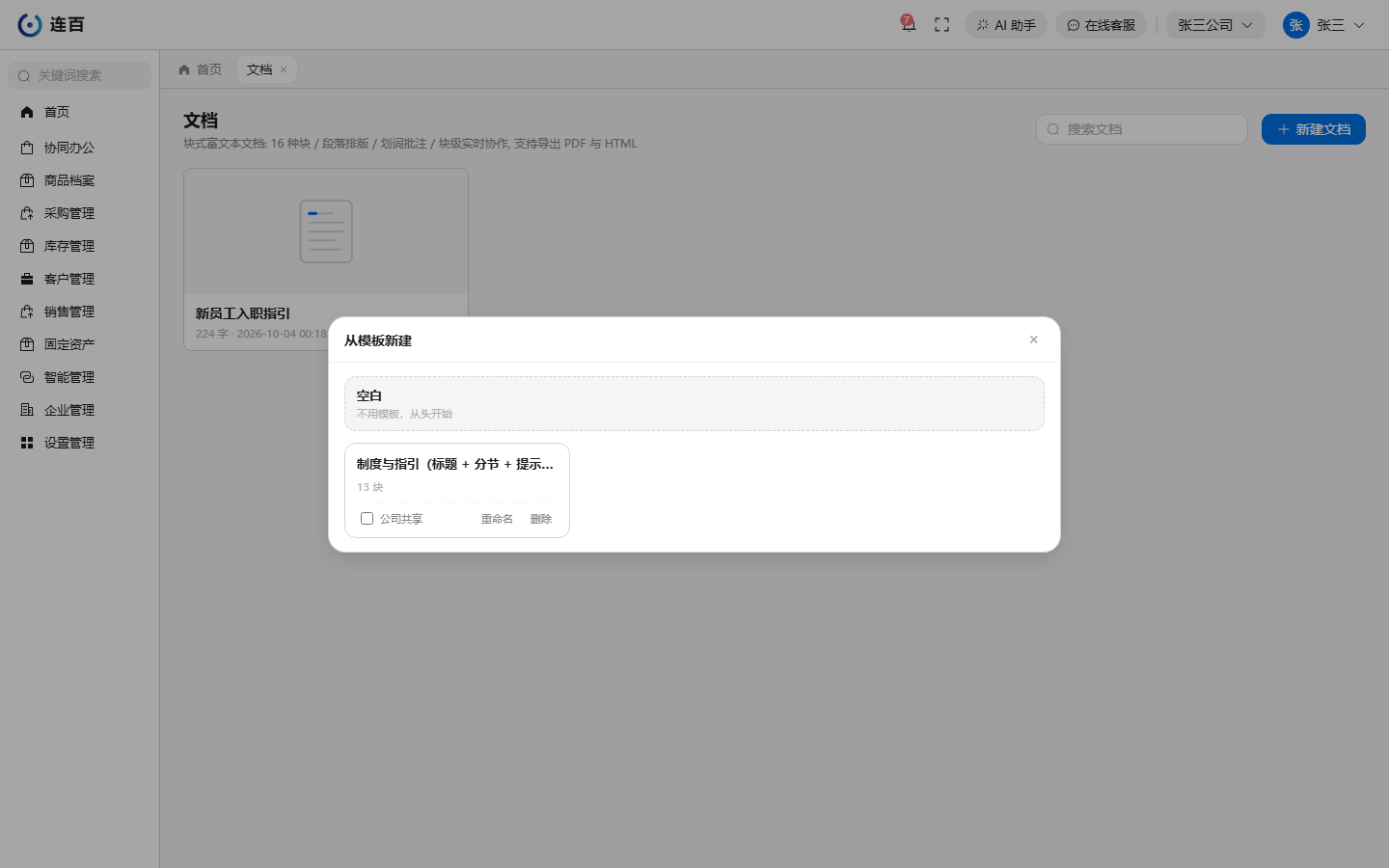
Task: Close the 文档 tab
Action: click(284, 69)
